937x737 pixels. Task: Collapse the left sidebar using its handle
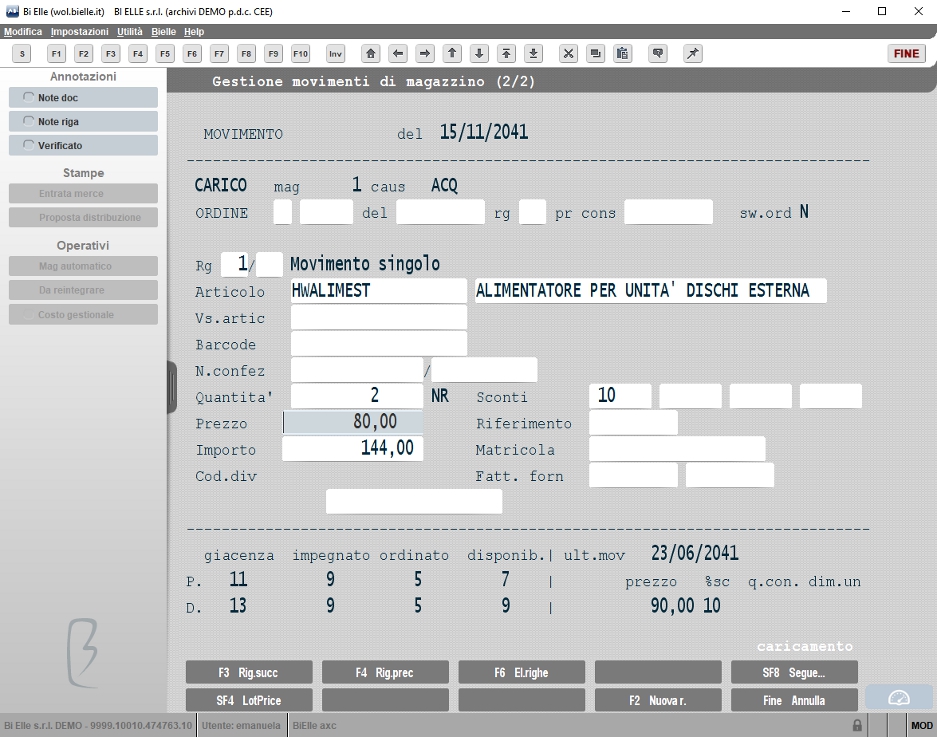[x=172, y=387]
